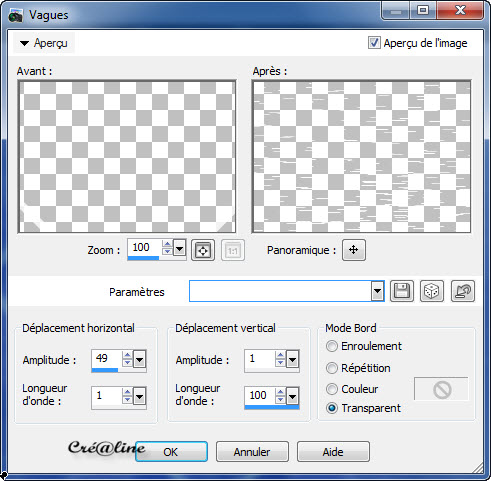The height and width of the screenshot is (481, 491).
Task: Select the Répétition radio button
Action: [x=332, y=368]
